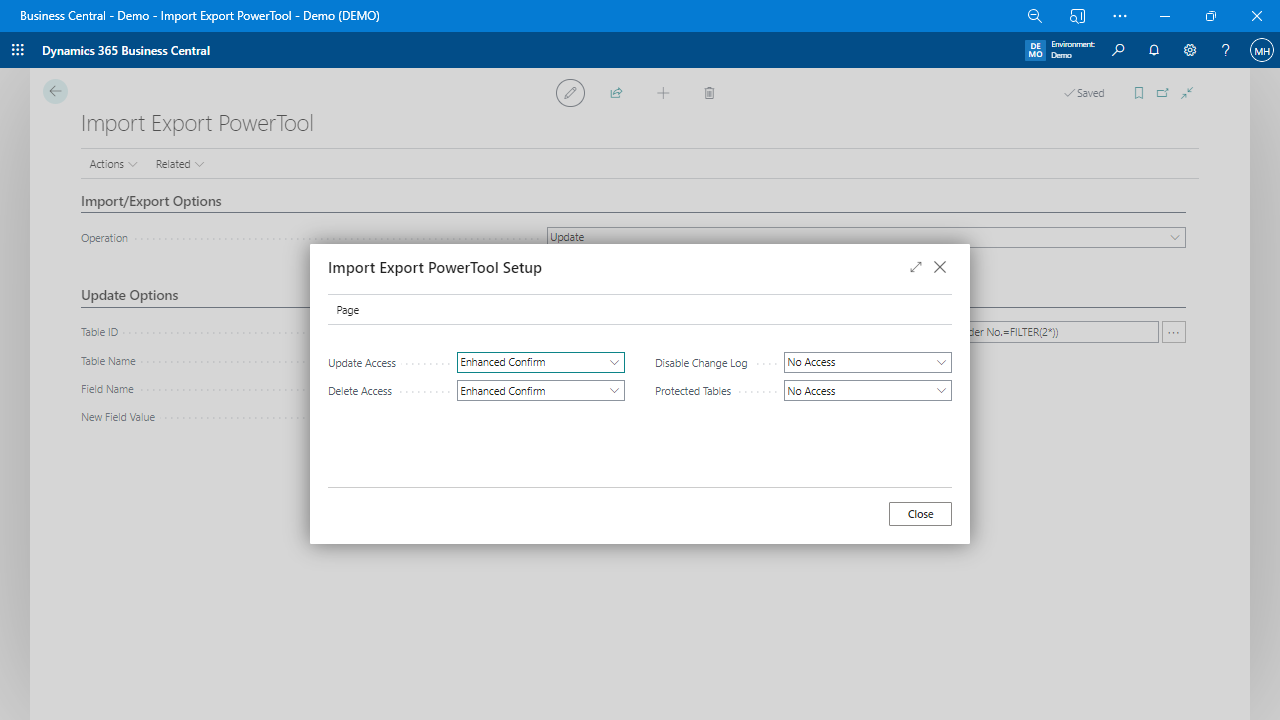Click the Back arrow
Image resolution: width=1280 pixels, height=720 pixels.
click(55, 91)
